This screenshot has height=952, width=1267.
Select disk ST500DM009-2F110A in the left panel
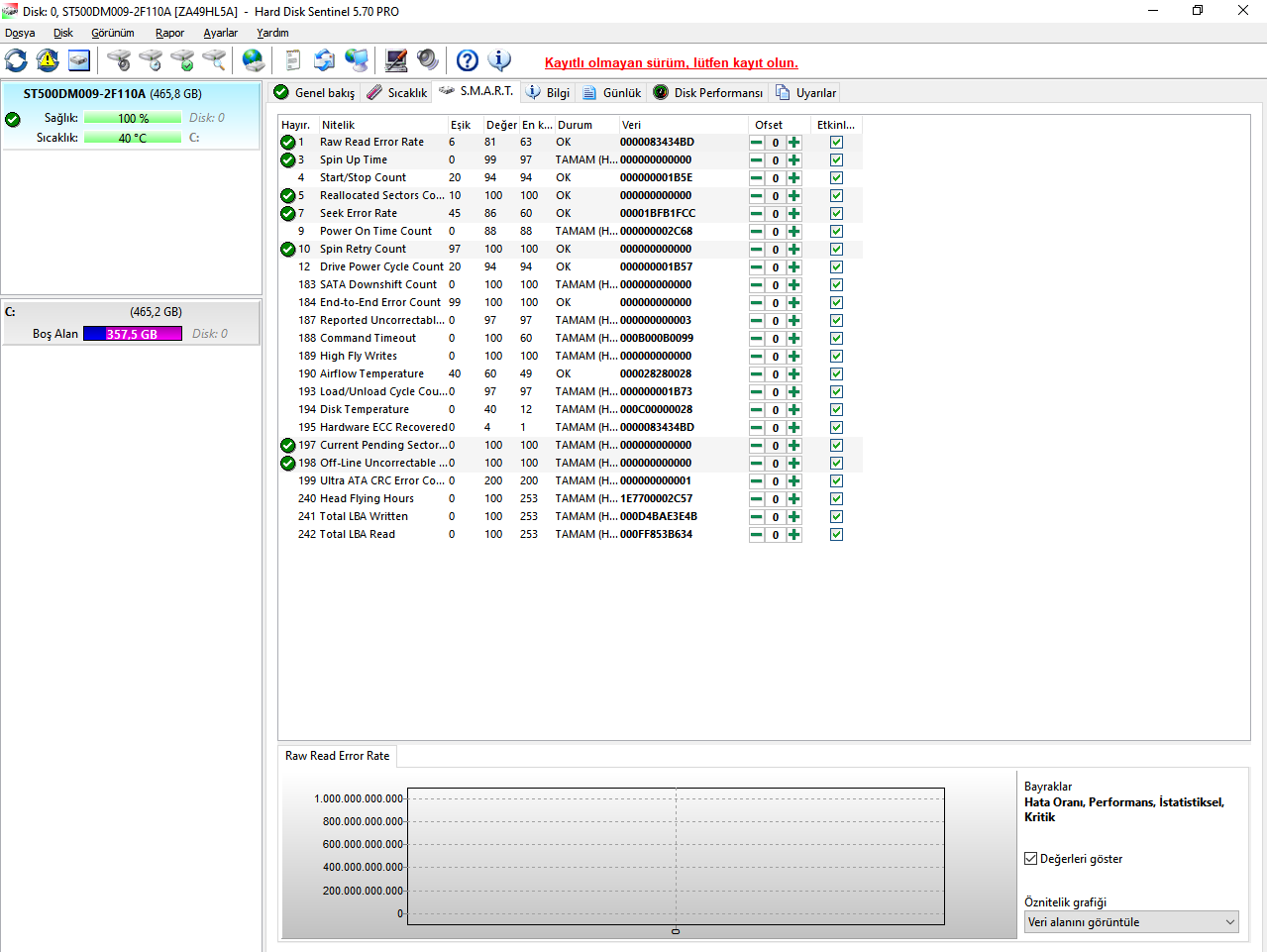coord(131,117)
